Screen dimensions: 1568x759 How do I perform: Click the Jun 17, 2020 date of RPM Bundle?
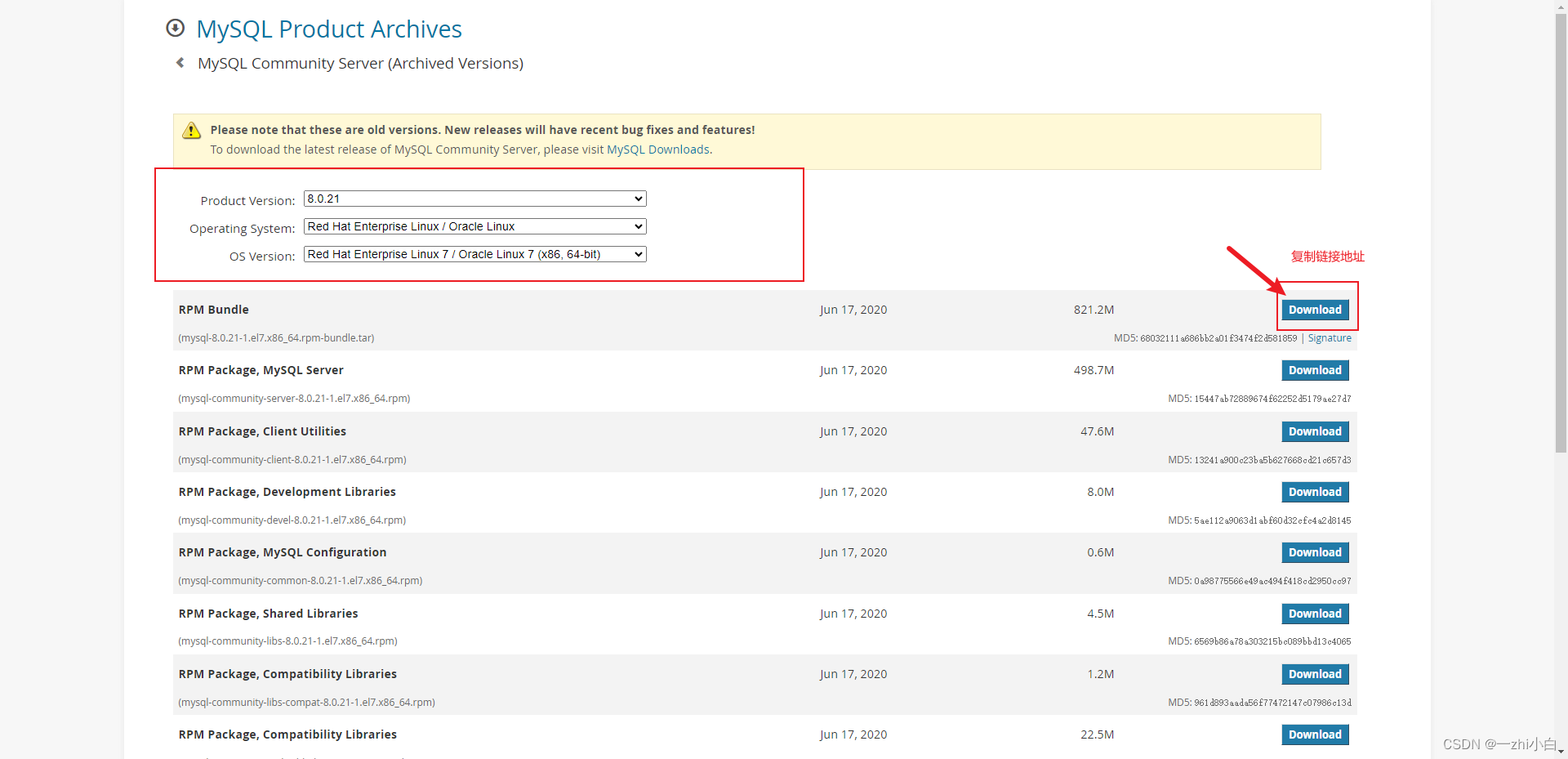(x=853, y=310)
